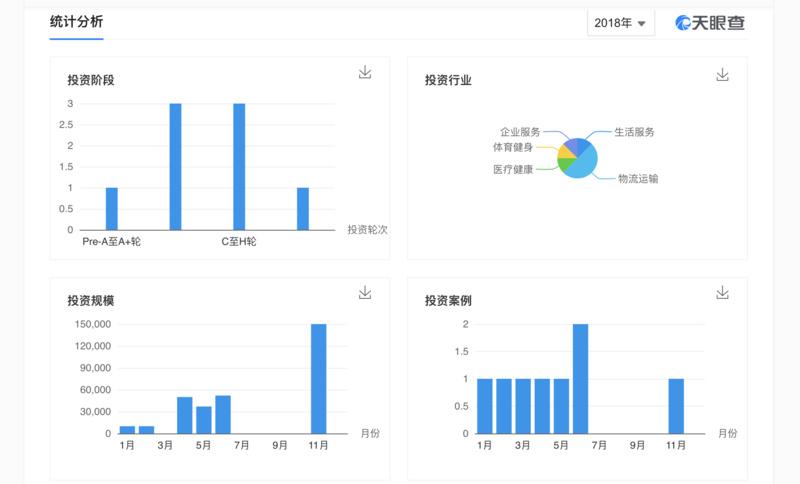Click the C至H轮 bar in 投资阶段

239,168
